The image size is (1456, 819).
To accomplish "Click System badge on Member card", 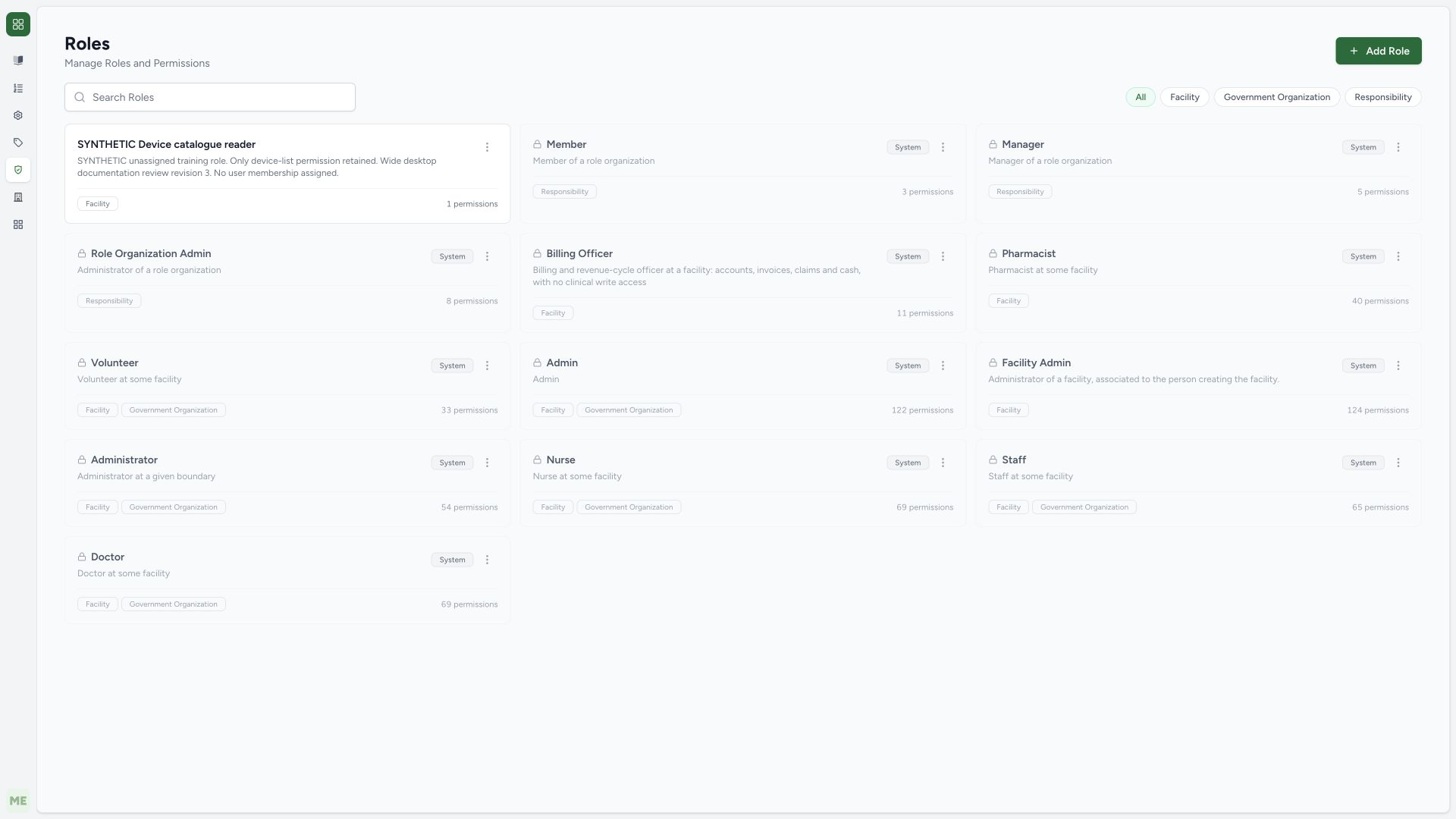I will tap(908, 147).
